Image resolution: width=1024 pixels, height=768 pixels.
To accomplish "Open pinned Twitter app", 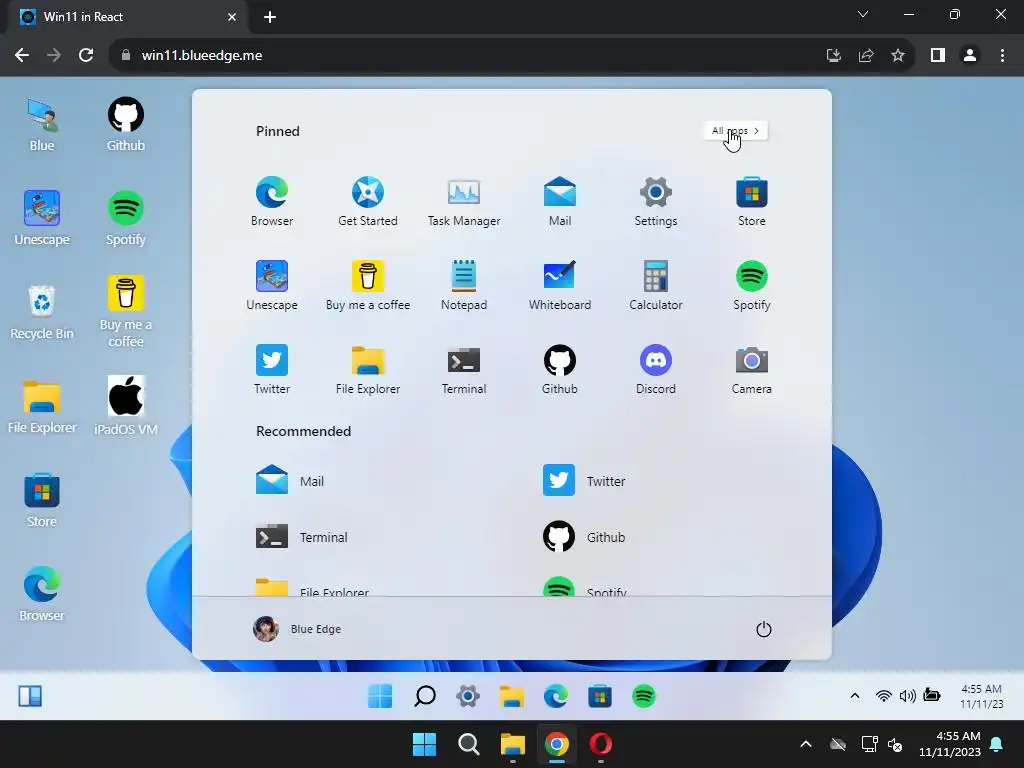I will [x=272, y=370].
